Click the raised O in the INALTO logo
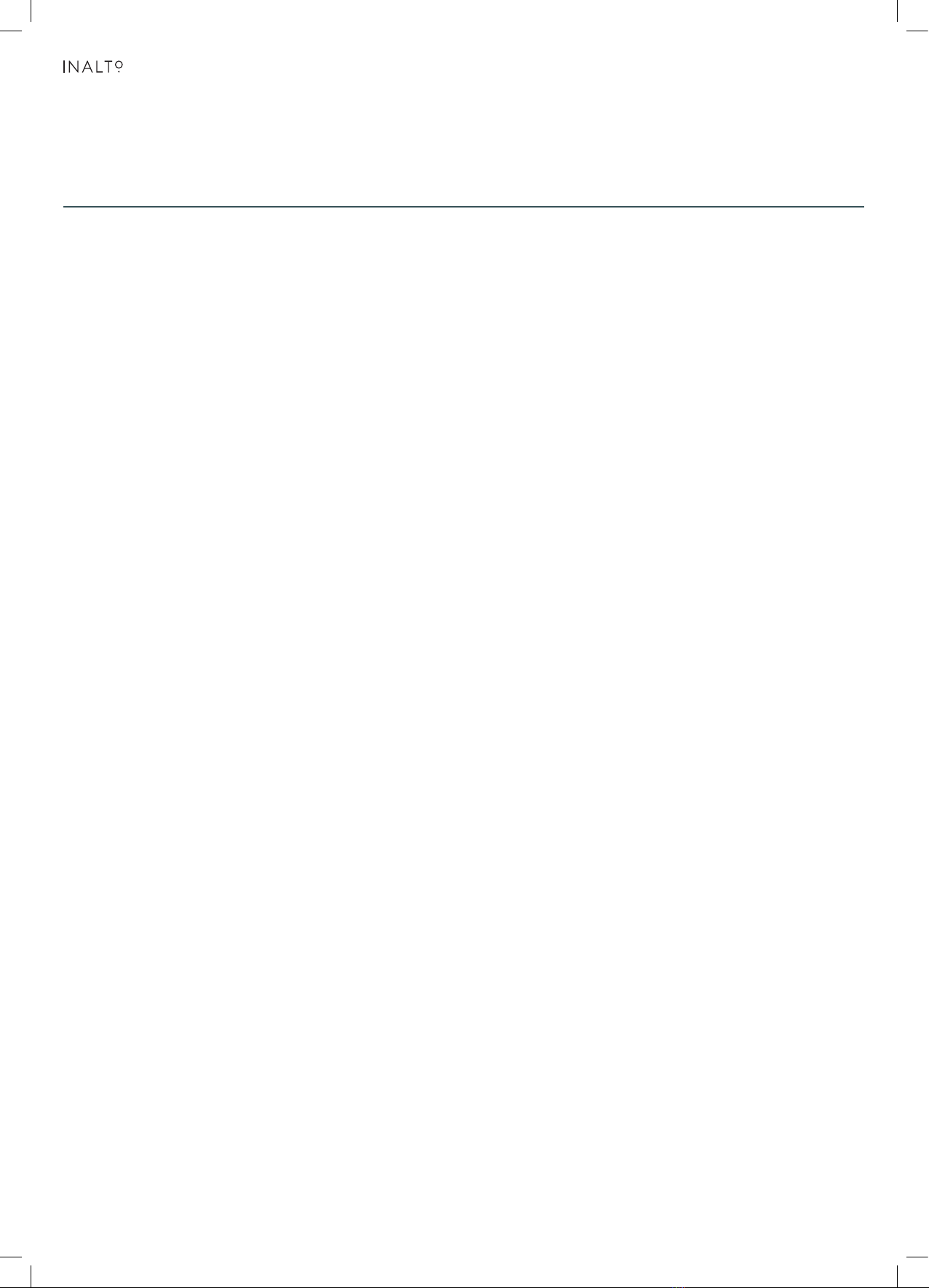 tap(119, 65)
